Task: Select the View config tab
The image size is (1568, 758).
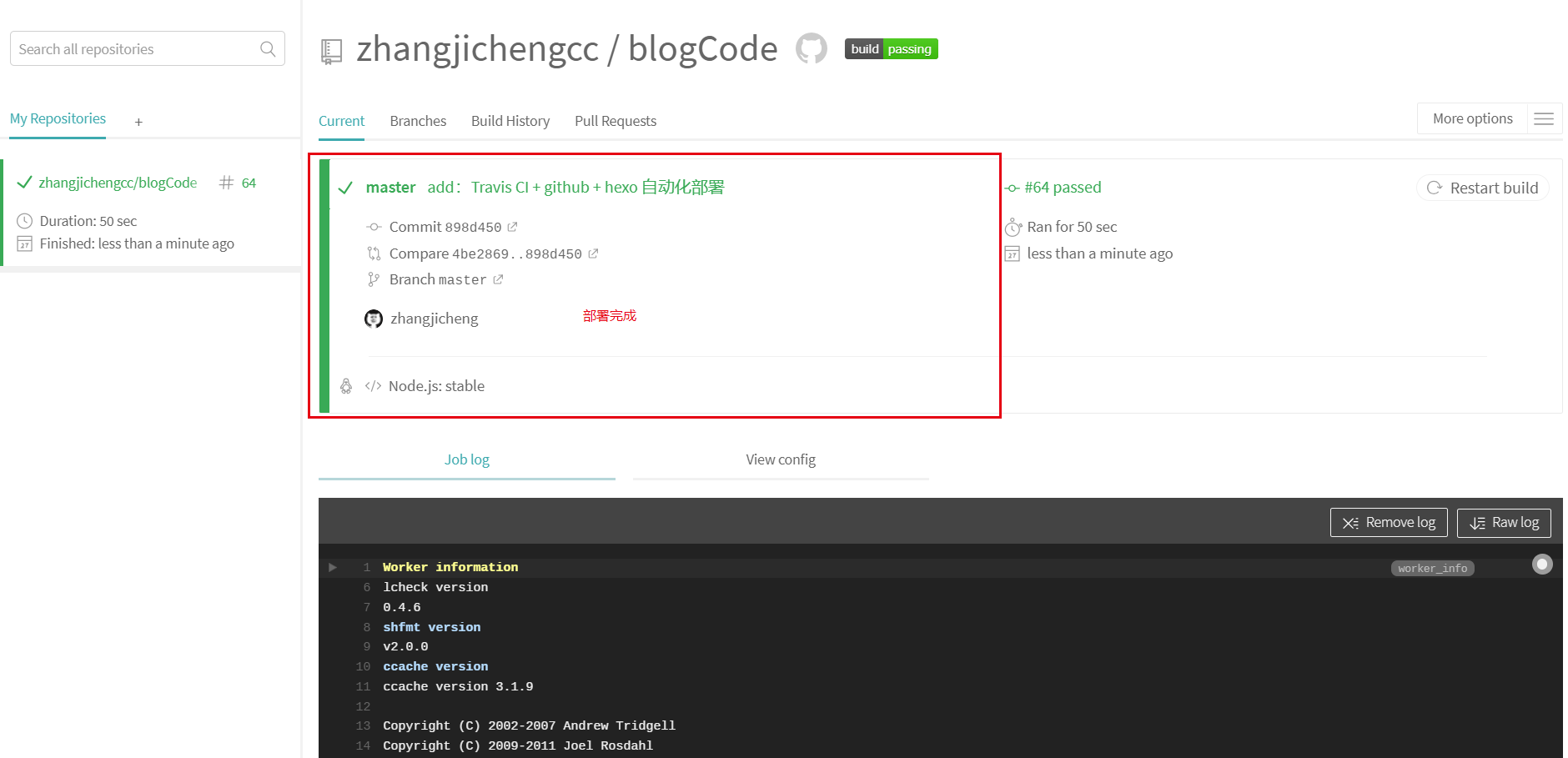Action: [781, 459]
